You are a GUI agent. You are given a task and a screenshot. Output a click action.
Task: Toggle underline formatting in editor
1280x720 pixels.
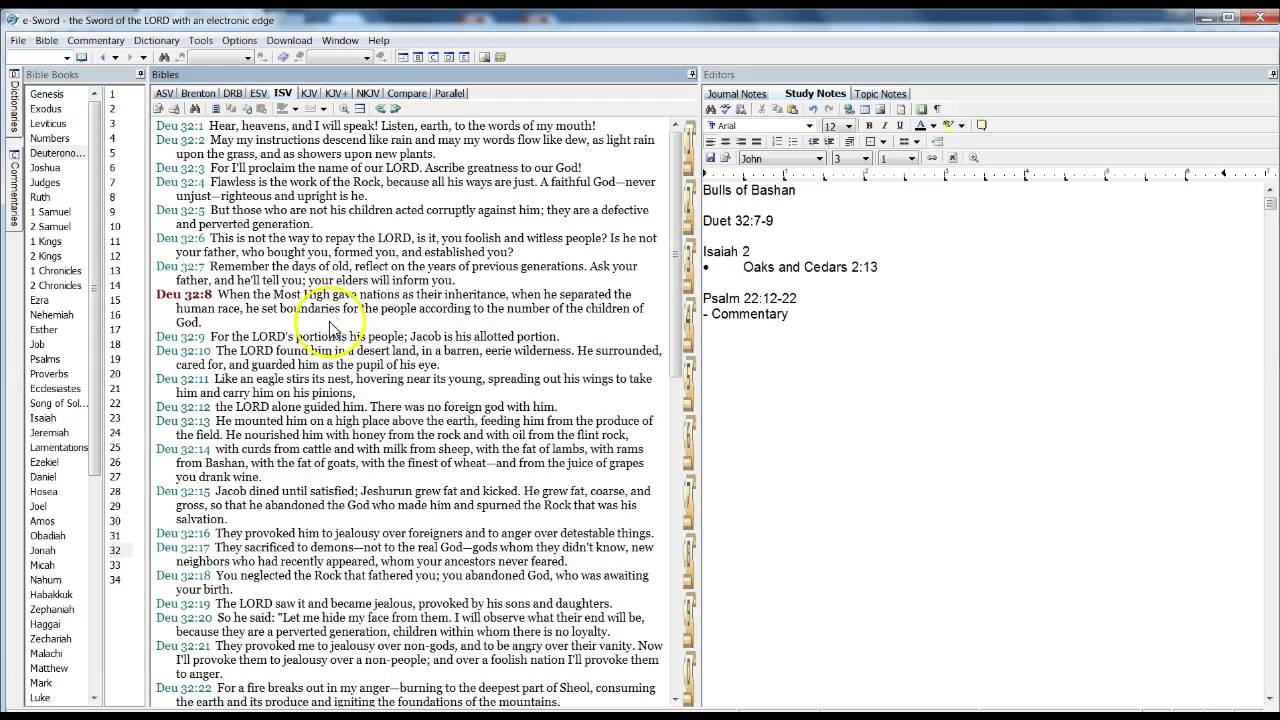[x=900, y=126]
